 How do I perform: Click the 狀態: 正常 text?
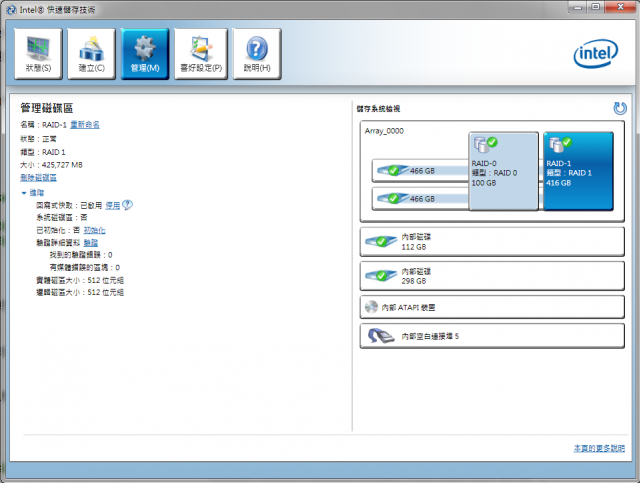coord(38,139)
